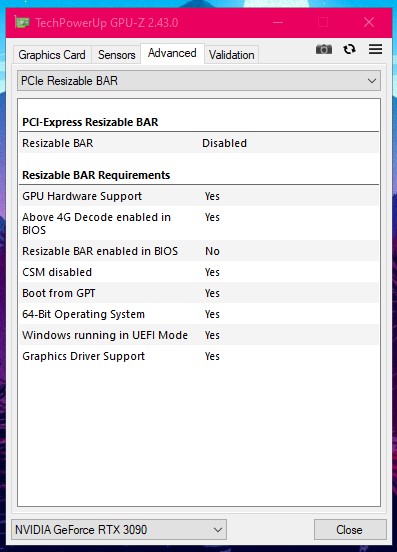Screen dimensions: 397x552
Task: Select the CSM disabled row
Action: point(199,272)
